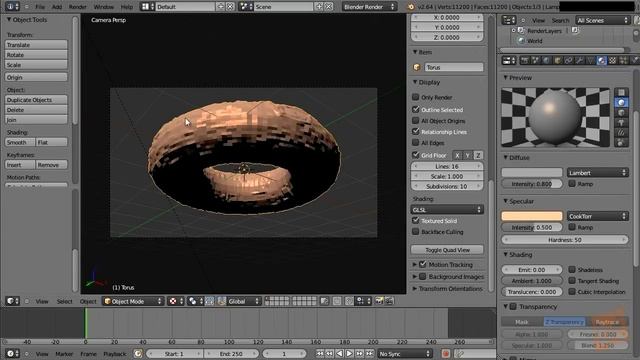Toggle the Grid Floor checkbox
This screenshot has height=360, width=640.
point(416,155)
